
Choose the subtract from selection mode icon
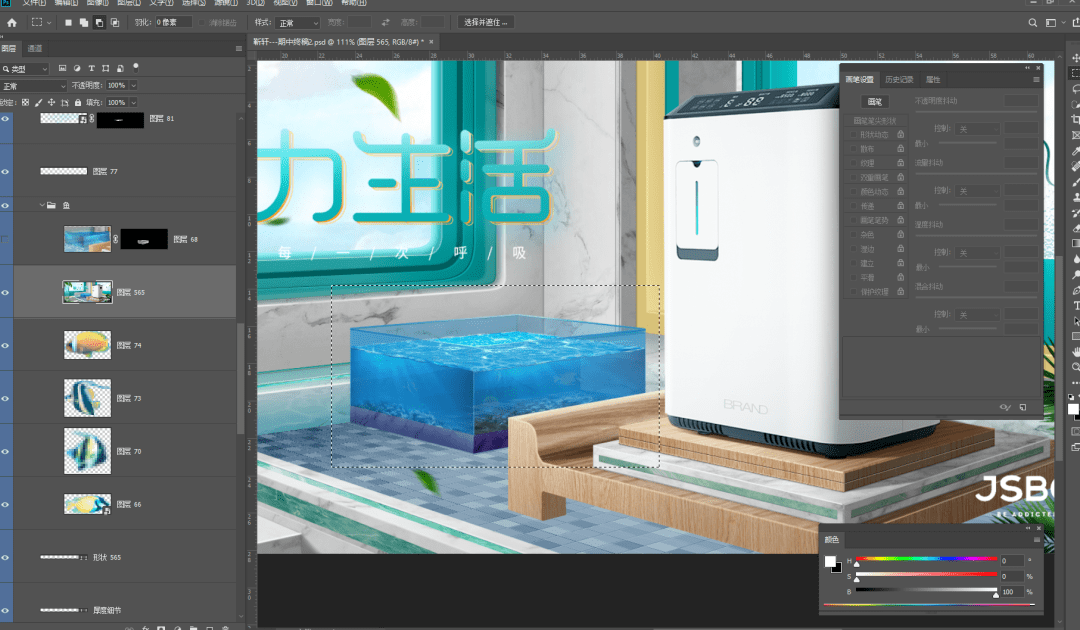point(99,23)
